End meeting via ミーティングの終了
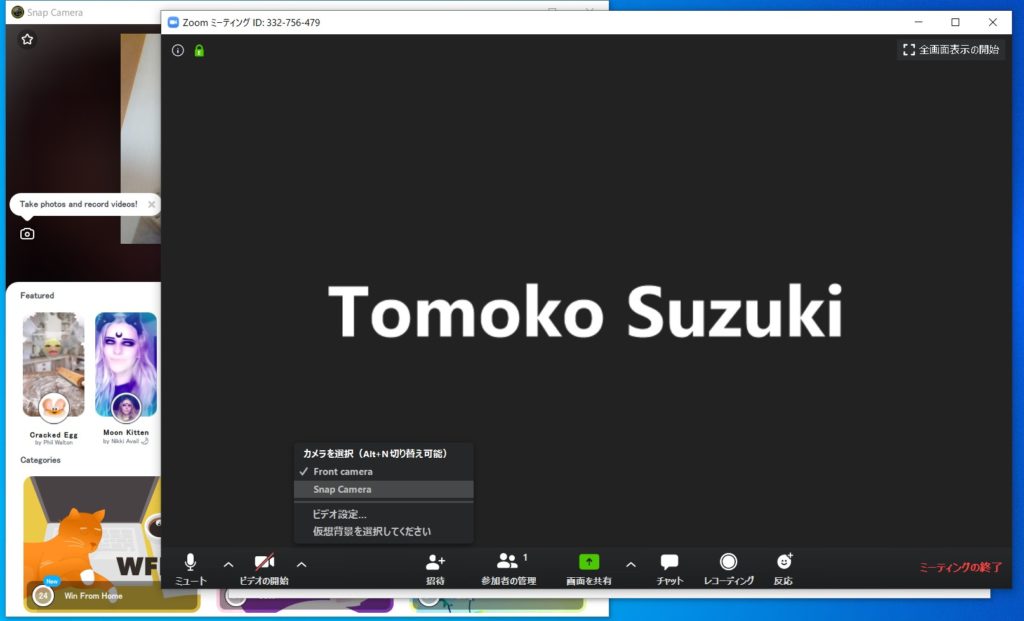1024x621 pixels. pyautogui.click(x=961, y=567)
